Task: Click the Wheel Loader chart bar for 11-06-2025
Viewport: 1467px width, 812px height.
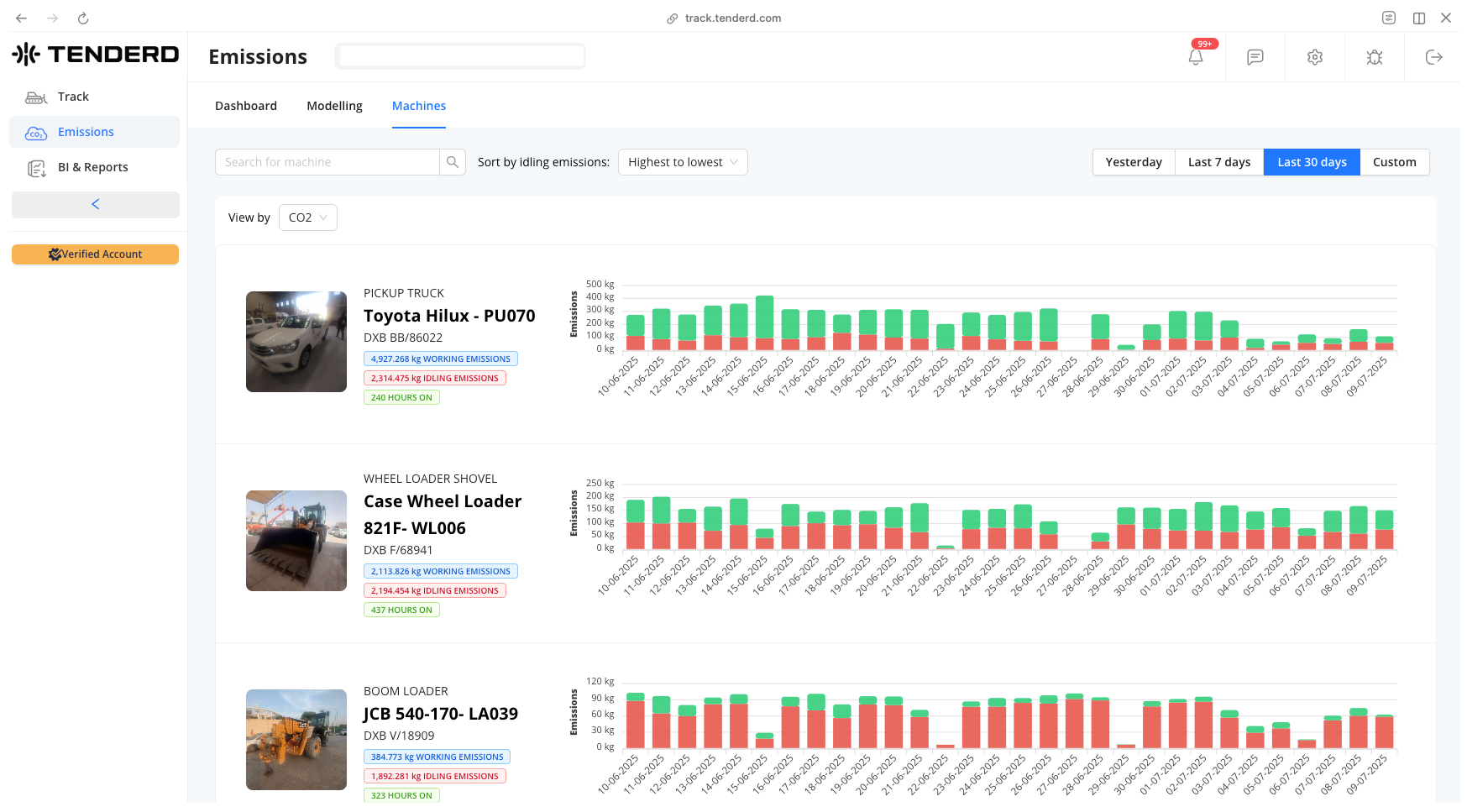Action: (x=661, y=523)
